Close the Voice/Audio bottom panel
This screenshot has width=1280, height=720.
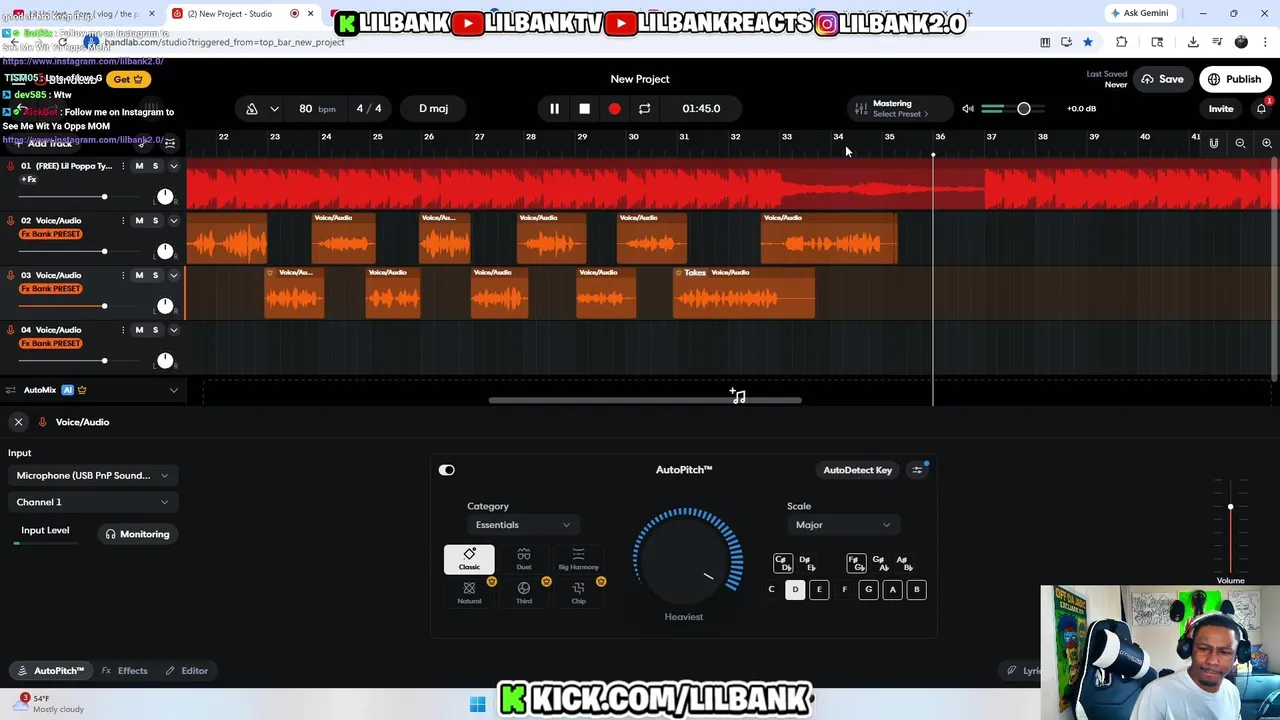pos(18,422)
